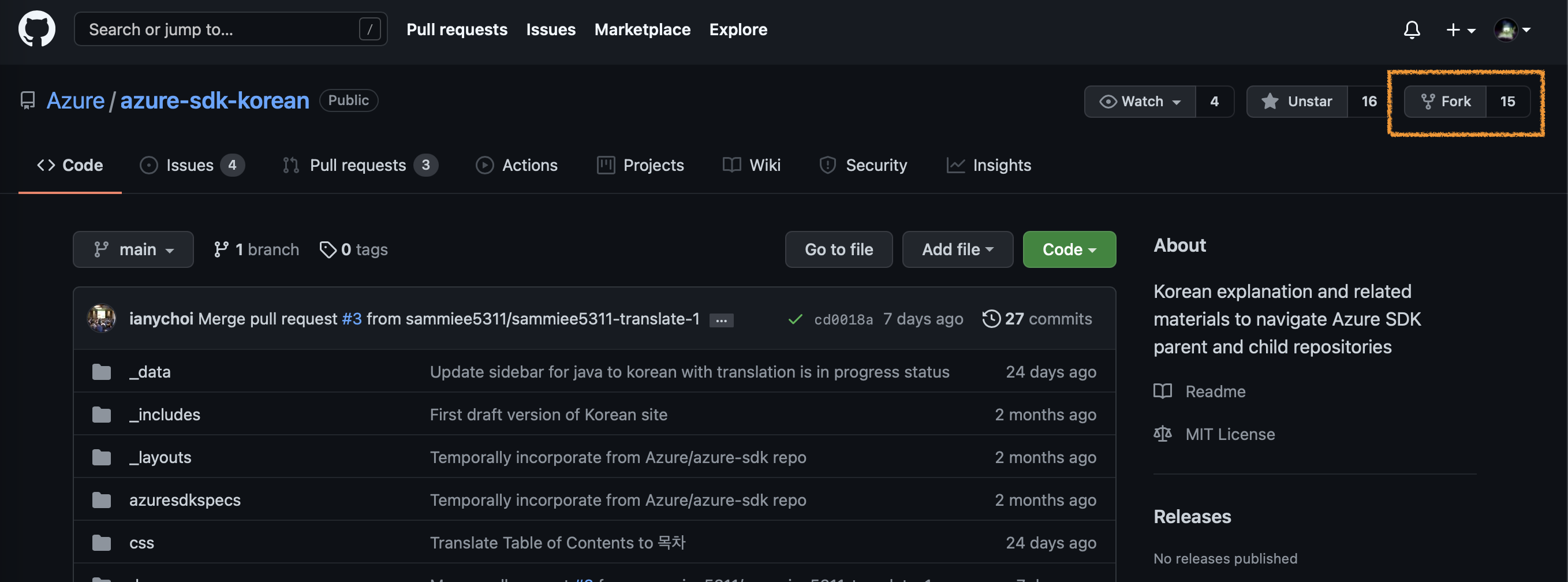This screenshot has height=582, width=1568.
Task: Open the azure-sdk-korean repository link
Action: [x=214, y=100]
